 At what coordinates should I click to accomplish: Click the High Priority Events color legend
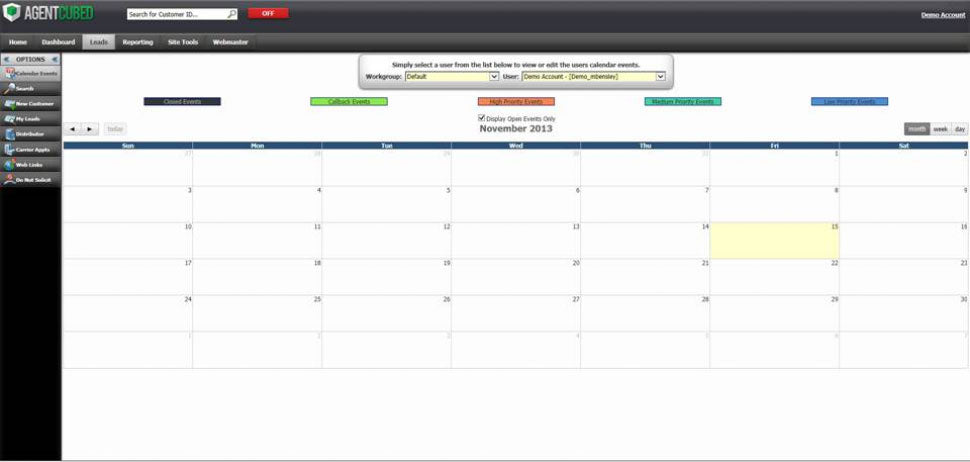(516, 102)
